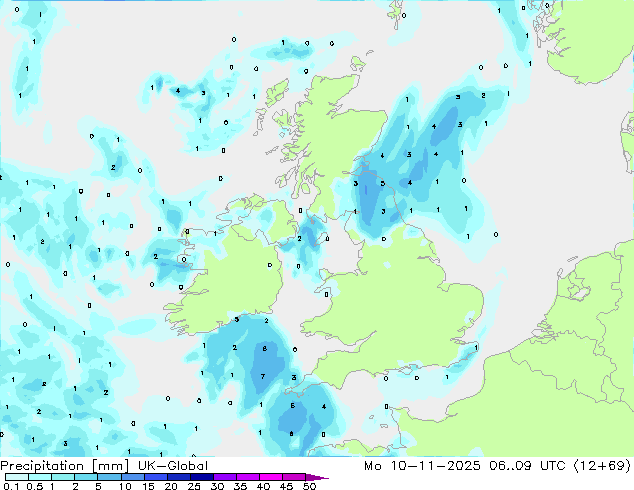Click the '10' legend label
634x490 pixels.
coord(125,486)
